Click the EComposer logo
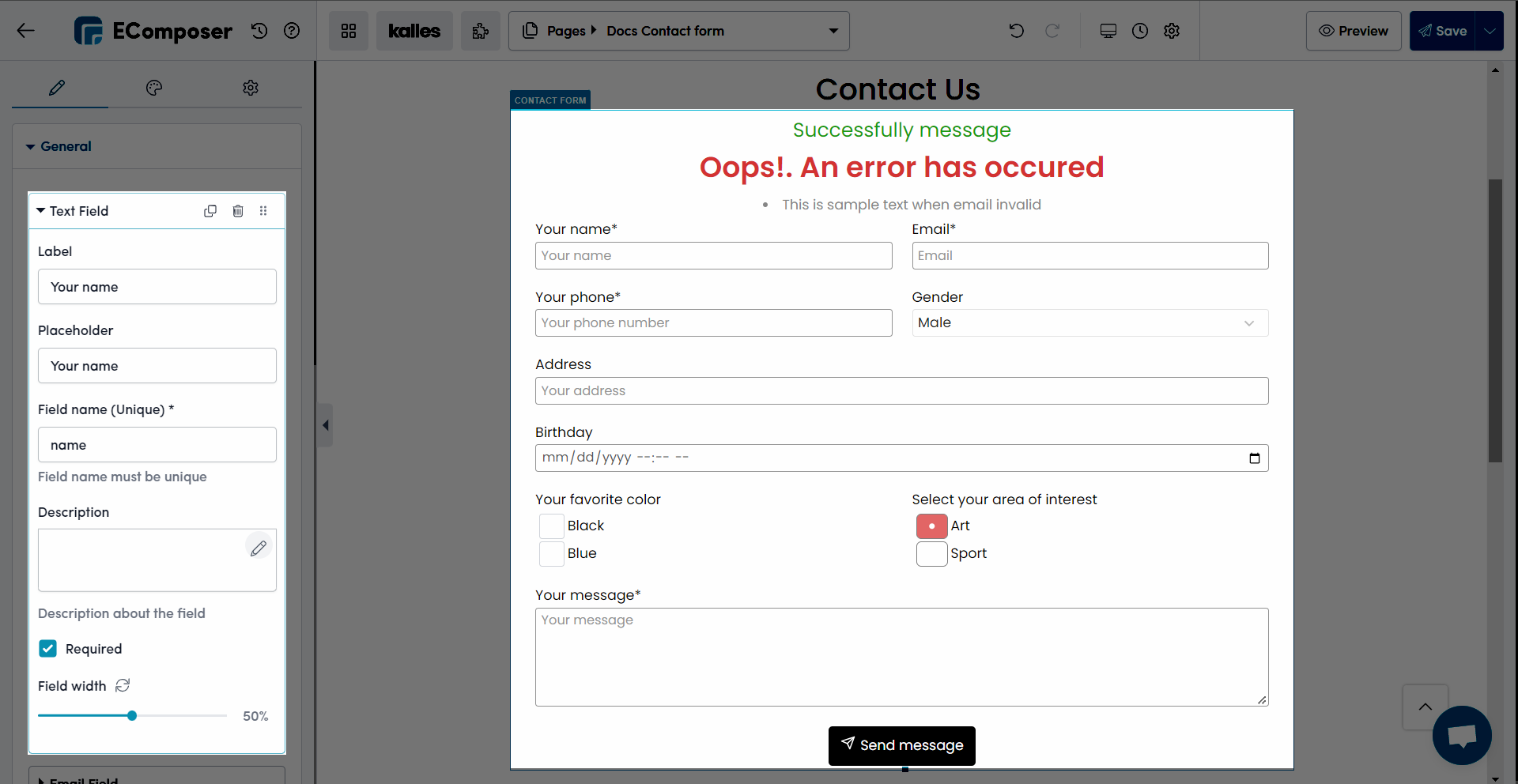1518x784 pixels. [x=153, y=31]
